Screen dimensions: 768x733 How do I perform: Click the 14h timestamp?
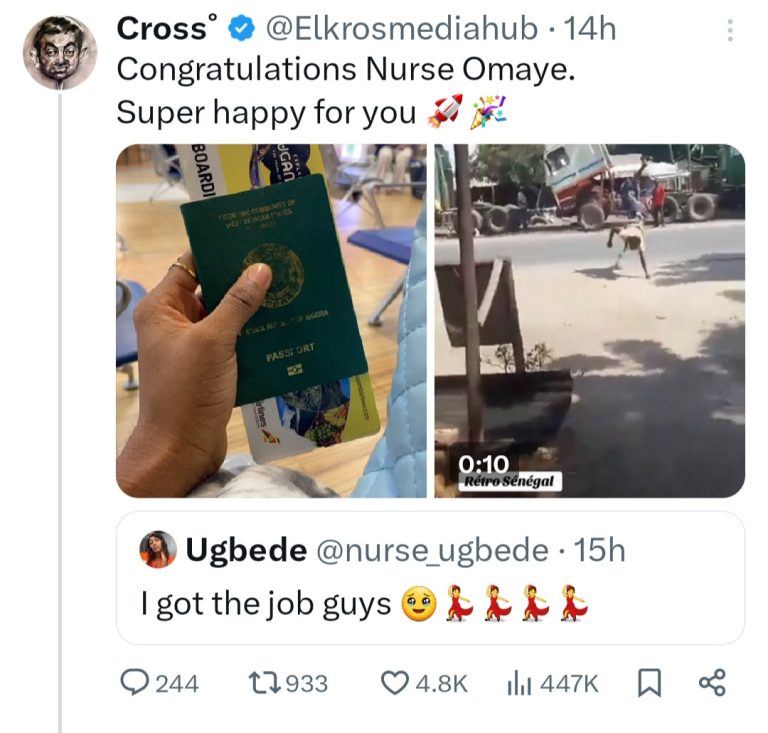590,29
